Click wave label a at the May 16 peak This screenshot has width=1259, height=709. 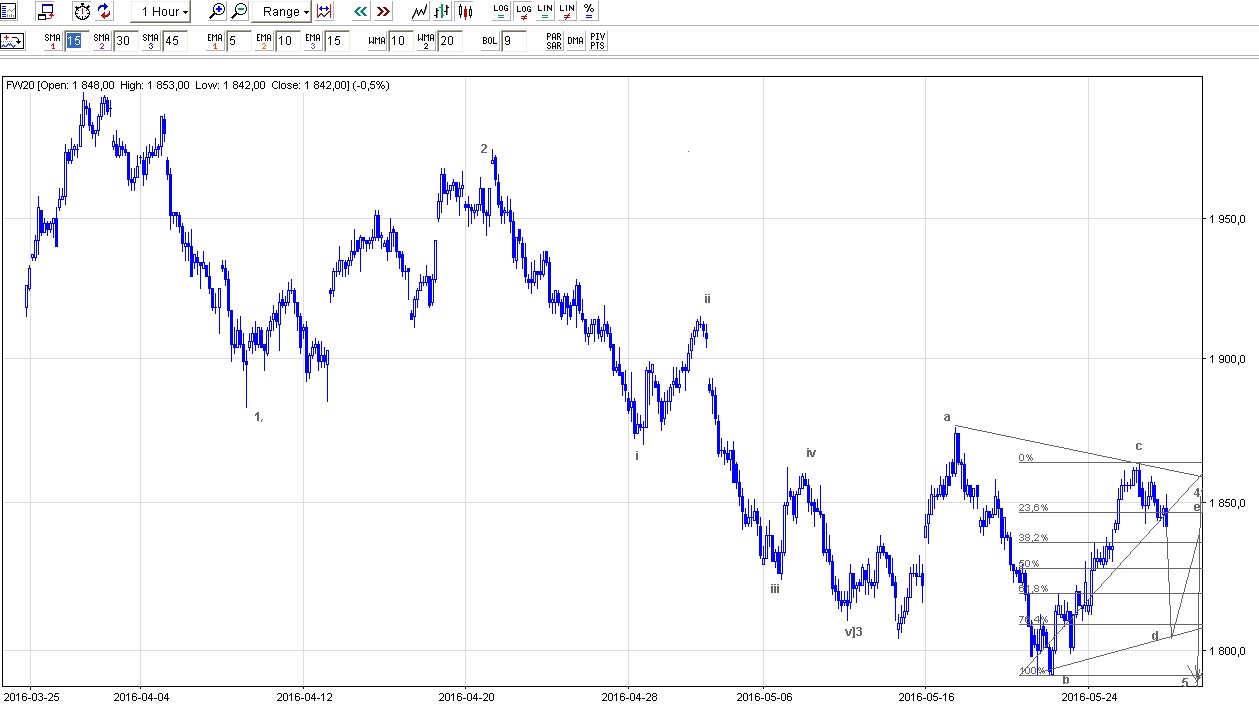(947, 417)
